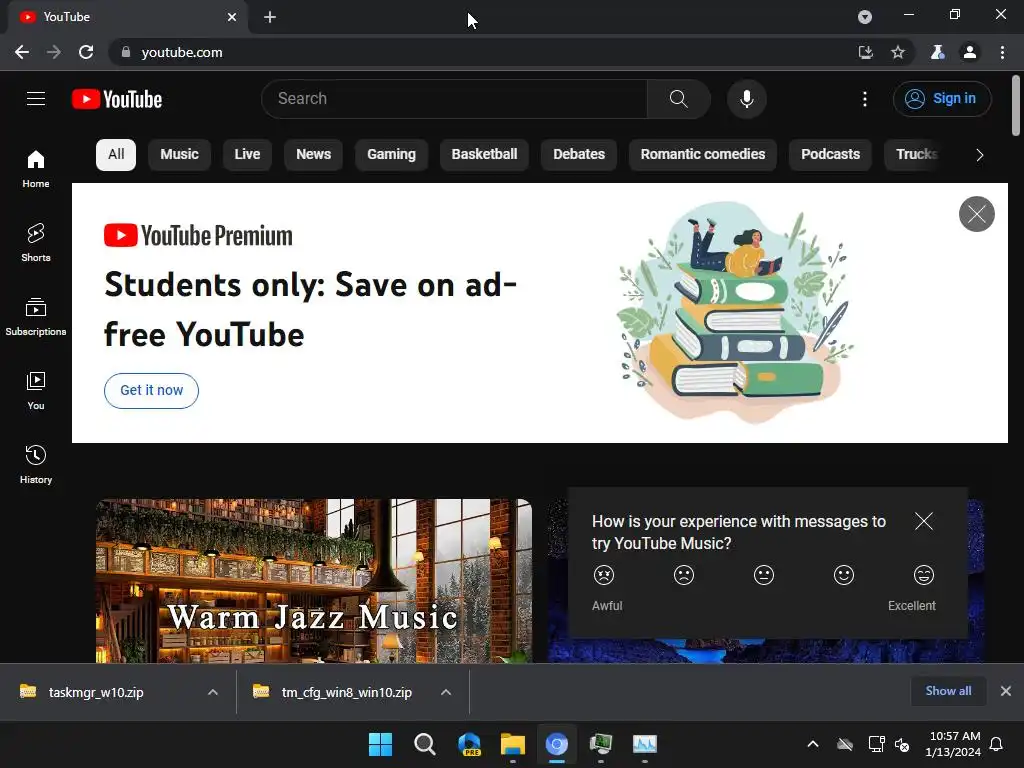Click the magnifier search button
Image resolution: width=1024 pixels, height=768 pixels.
pyautogui.click(x=679, y=99)
